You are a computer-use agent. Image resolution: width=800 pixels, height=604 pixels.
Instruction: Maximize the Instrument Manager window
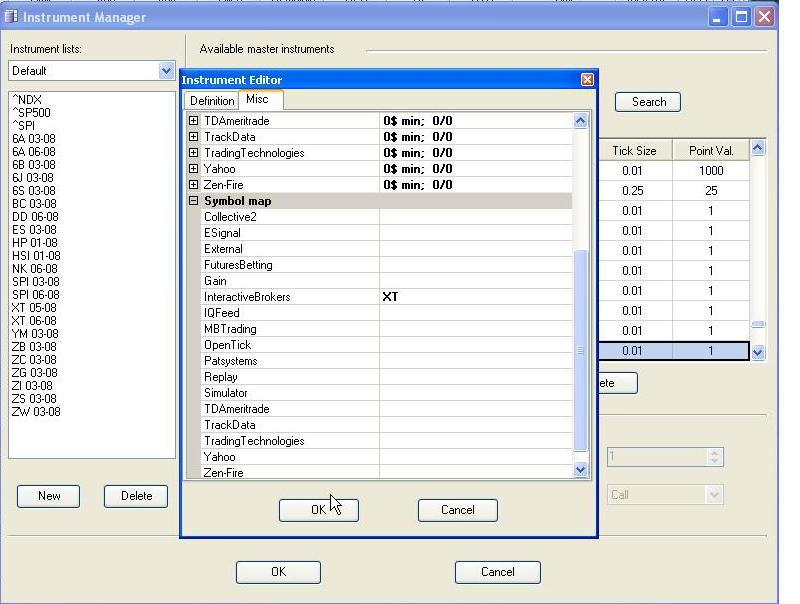point(741,17)
